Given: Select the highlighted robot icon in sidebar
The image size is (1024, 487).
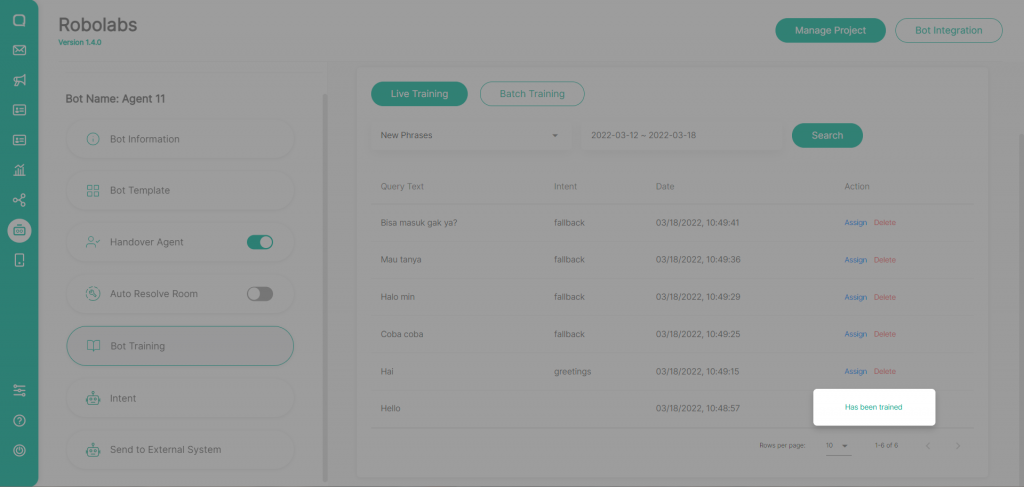Looking at the screenshot, I should pos(20,230).
